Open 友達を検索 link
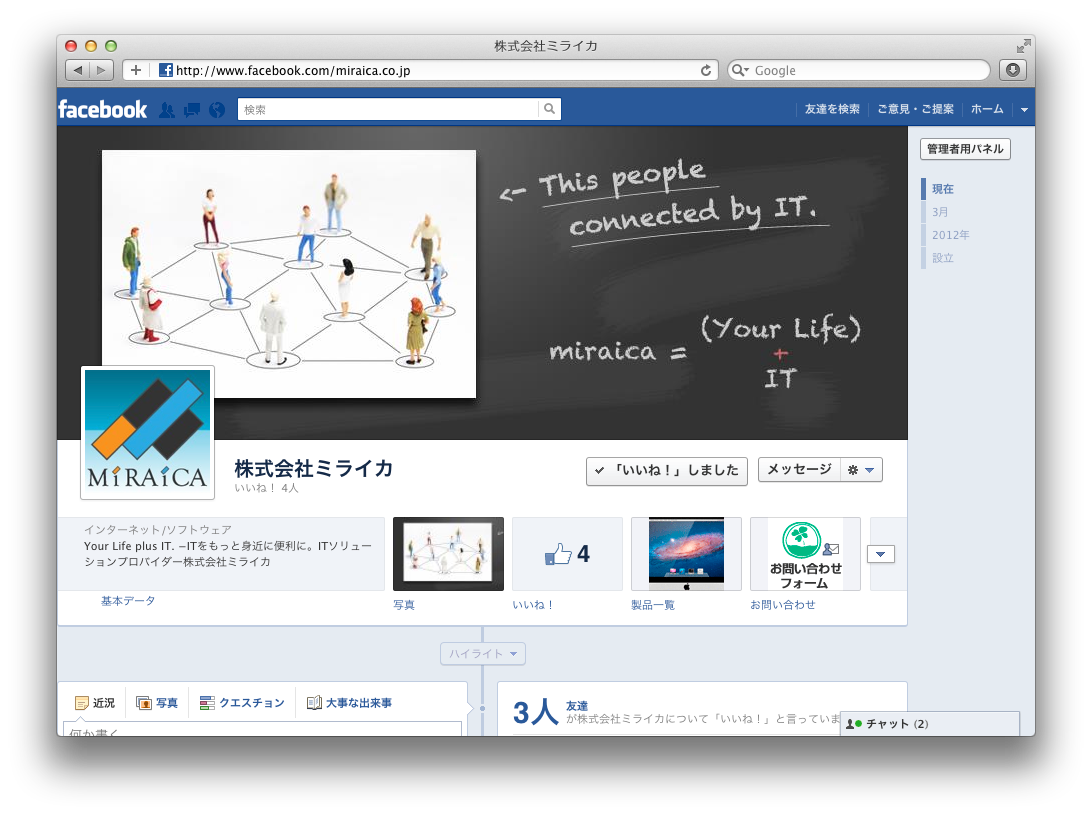The image size is (1092, 815). tap(832, 109)
